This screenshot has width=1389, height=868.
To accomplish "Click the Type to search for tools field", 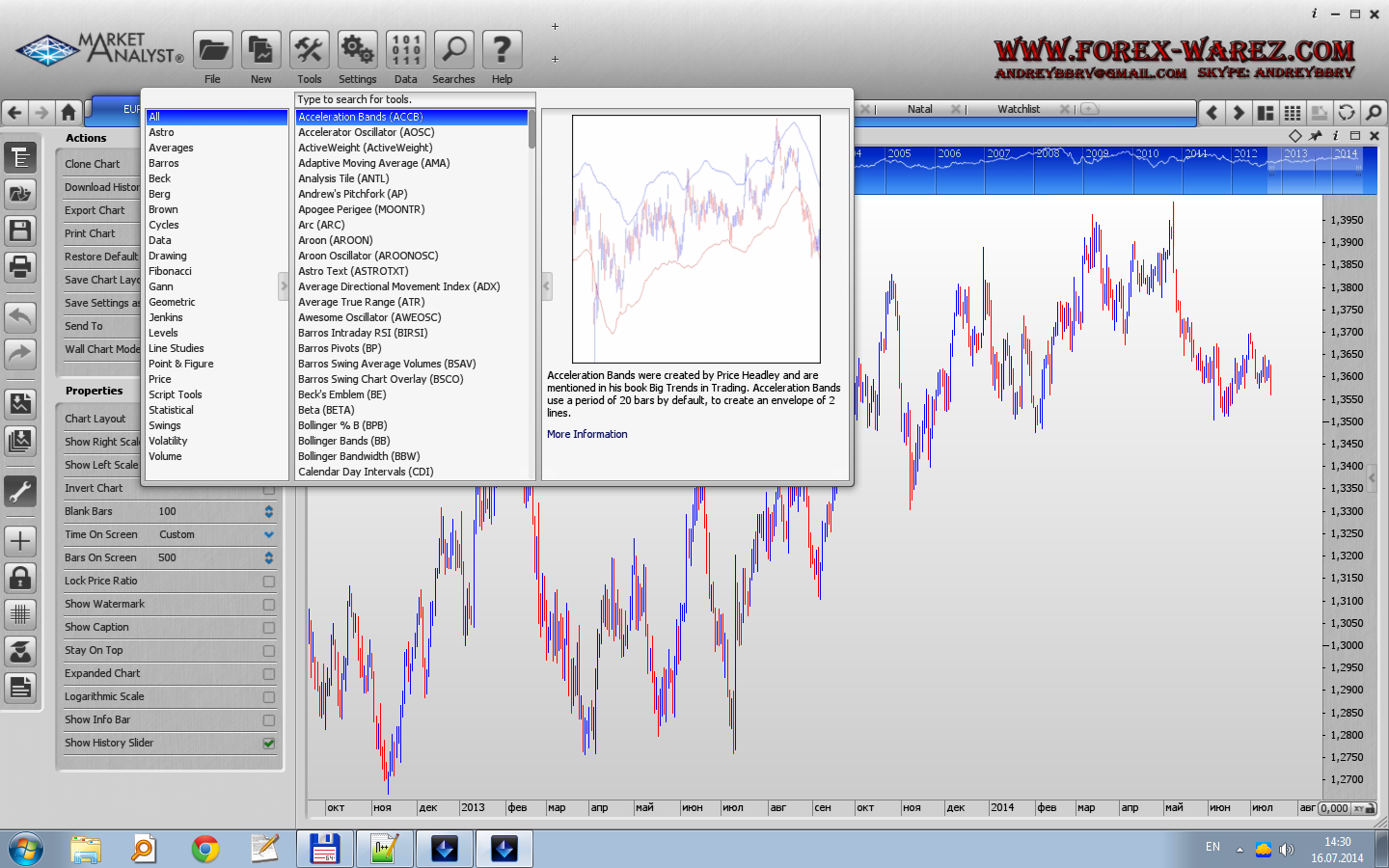I will 414,99.
